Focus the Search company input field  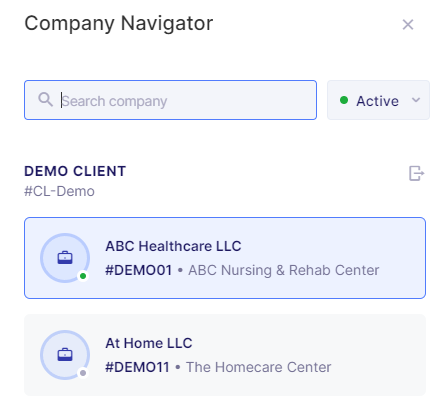click(x=170, y=100)
